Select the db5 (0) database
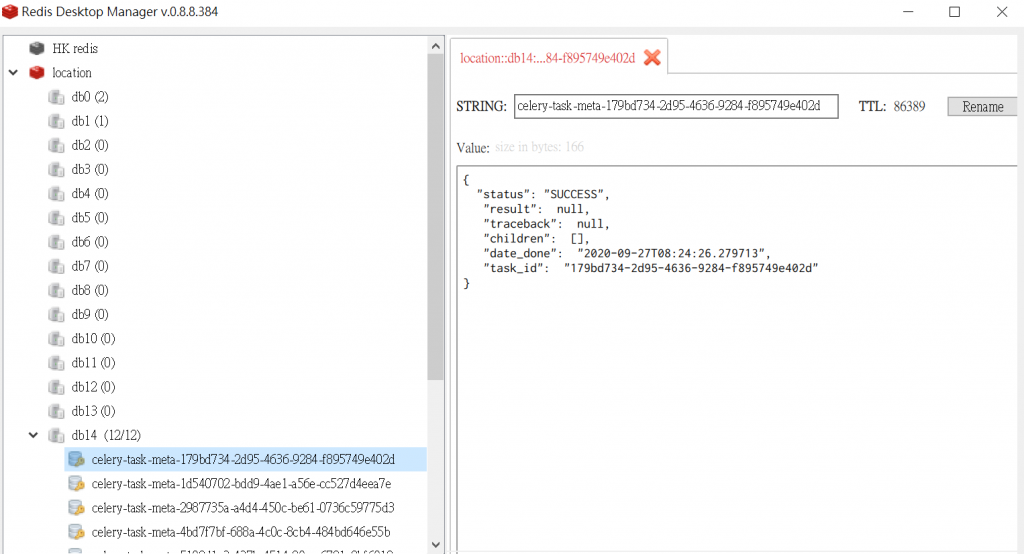 pyautogui.click(x=90, y=218)
